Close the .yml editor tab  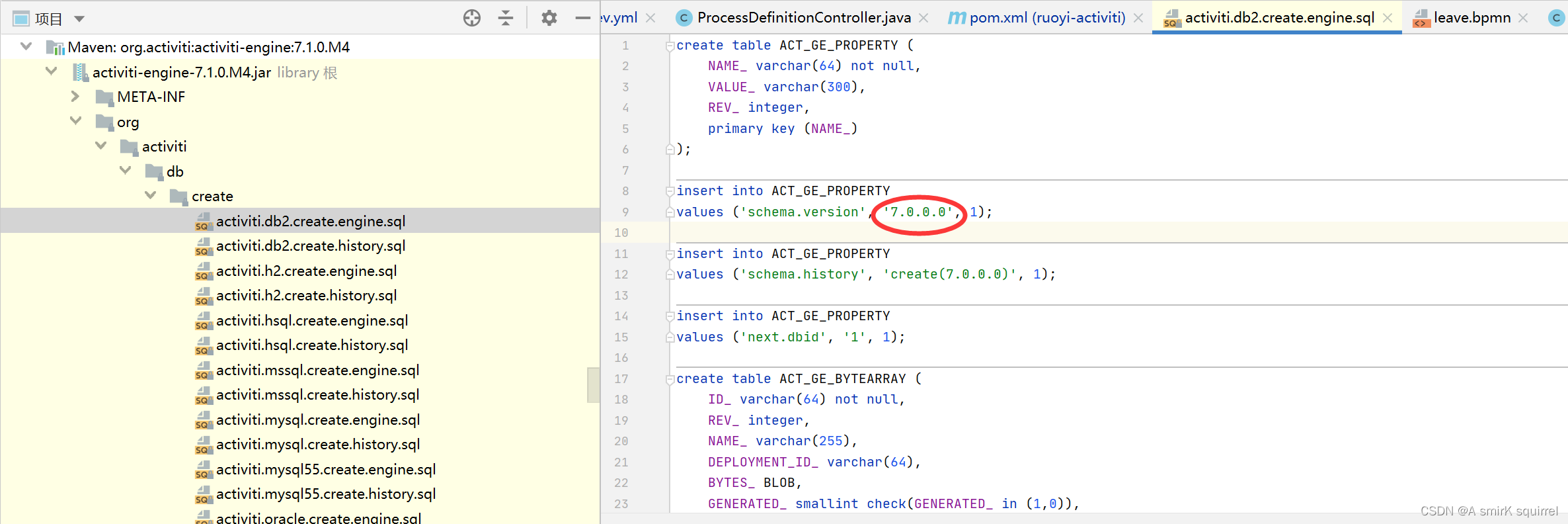click(650, 19)
